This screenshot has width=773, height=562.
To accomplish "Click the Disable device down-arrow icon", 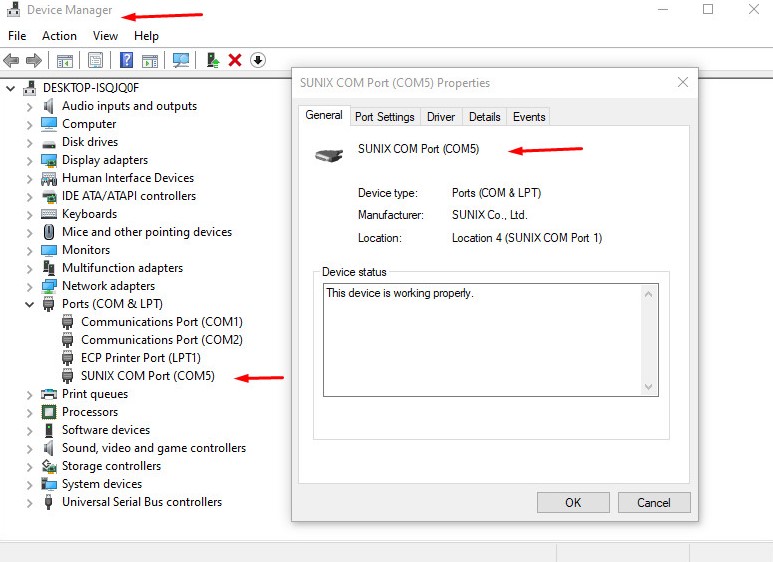I will (258, 60).
